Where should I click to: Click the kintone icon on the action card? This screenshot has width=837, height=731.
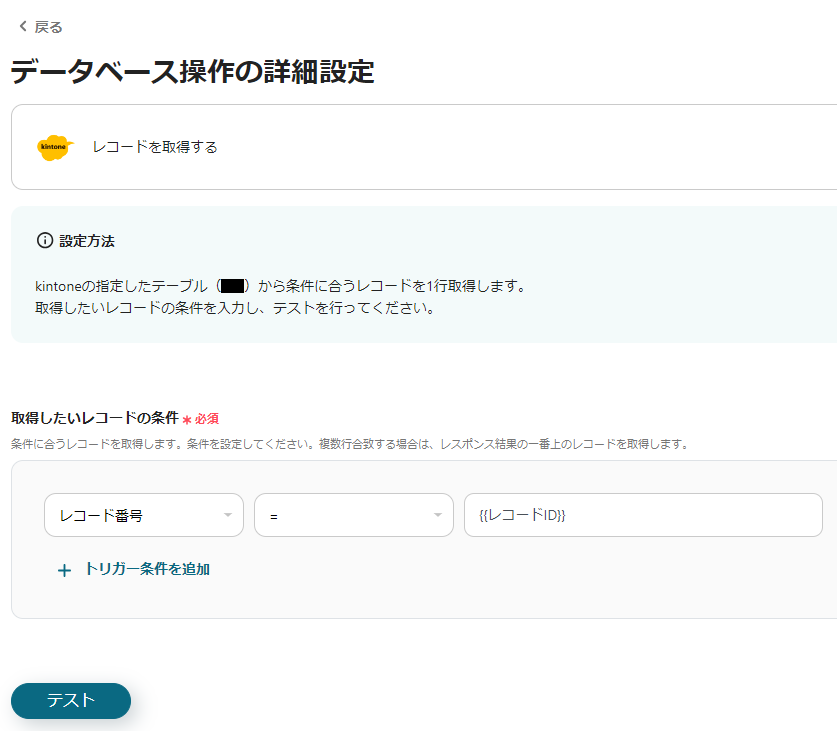coord(54,147)
